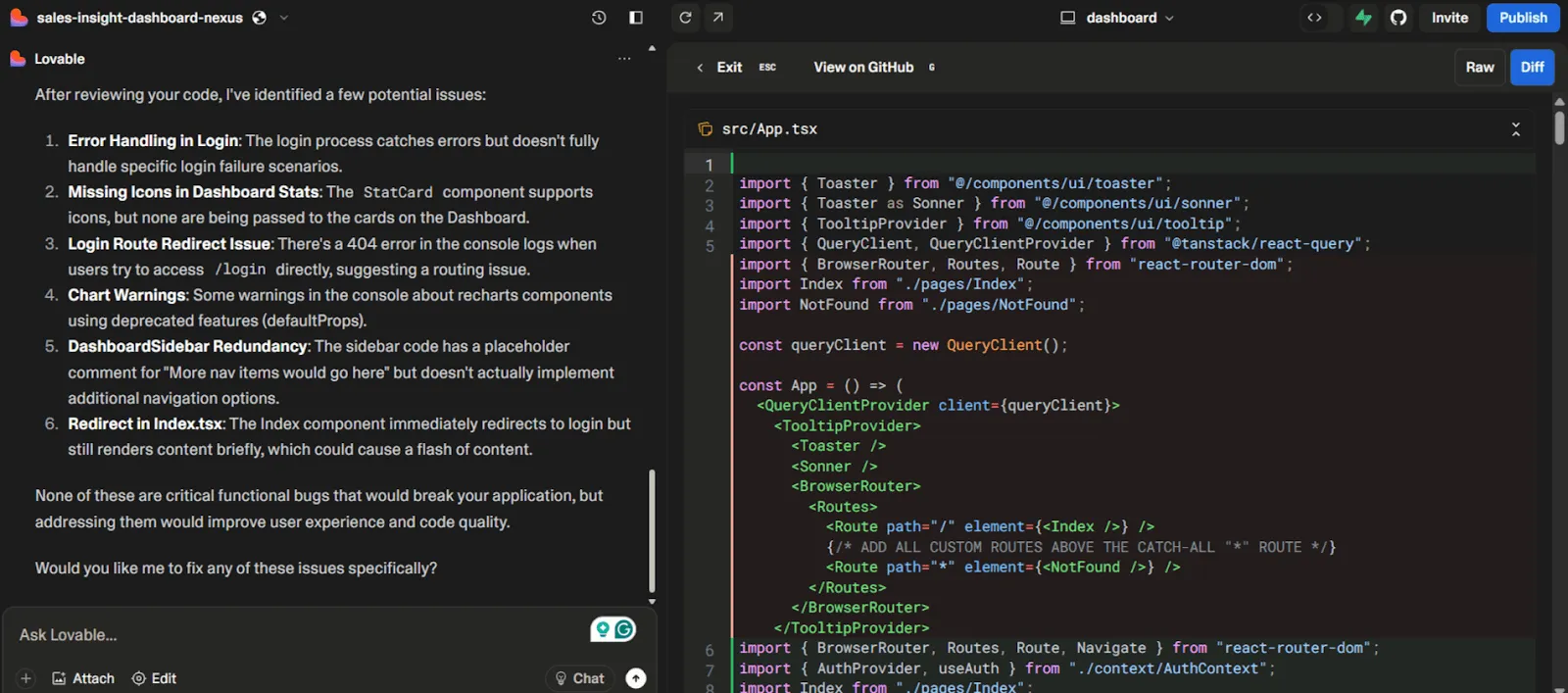
Task: Click the 'const App = () => (' code line
Action: (820, 385)
